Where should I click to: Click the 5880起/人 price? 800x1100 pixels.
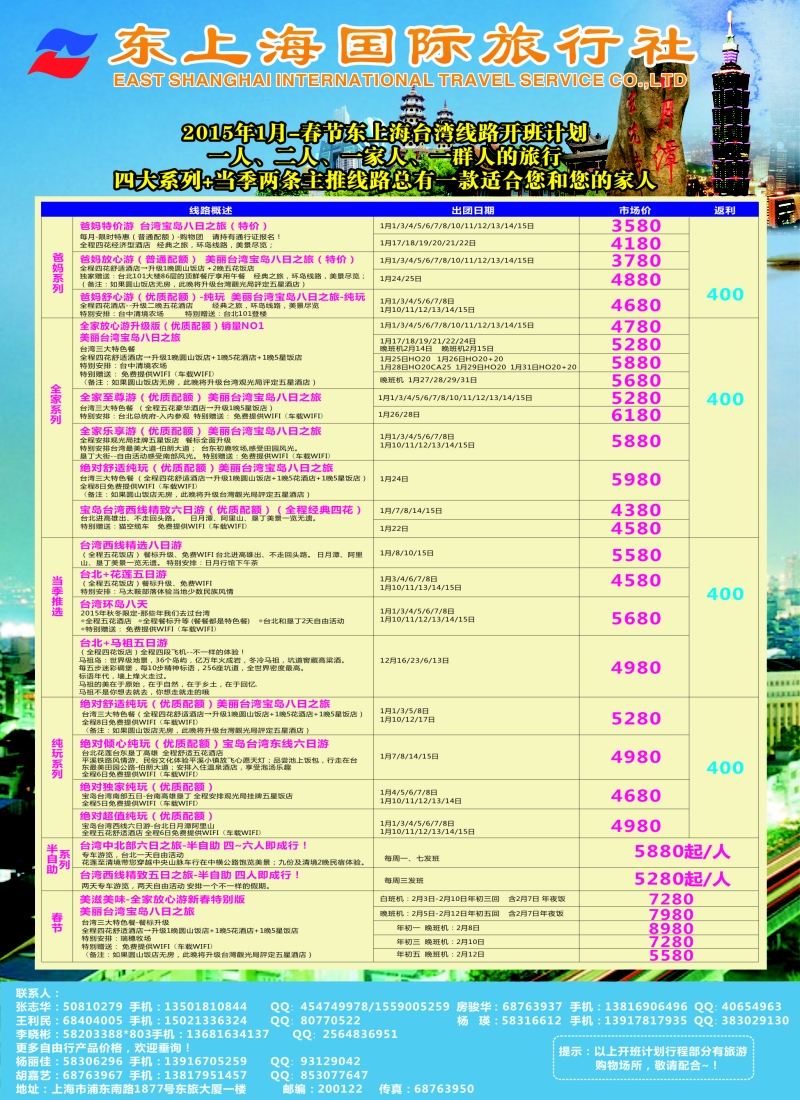click(x=682, y=851)
